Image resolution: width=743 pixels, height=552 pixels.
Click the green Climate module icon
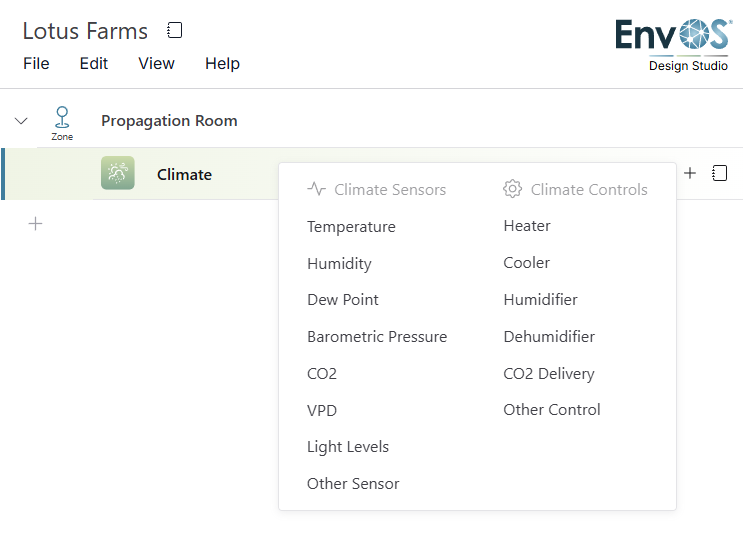[x=118, y=173]
